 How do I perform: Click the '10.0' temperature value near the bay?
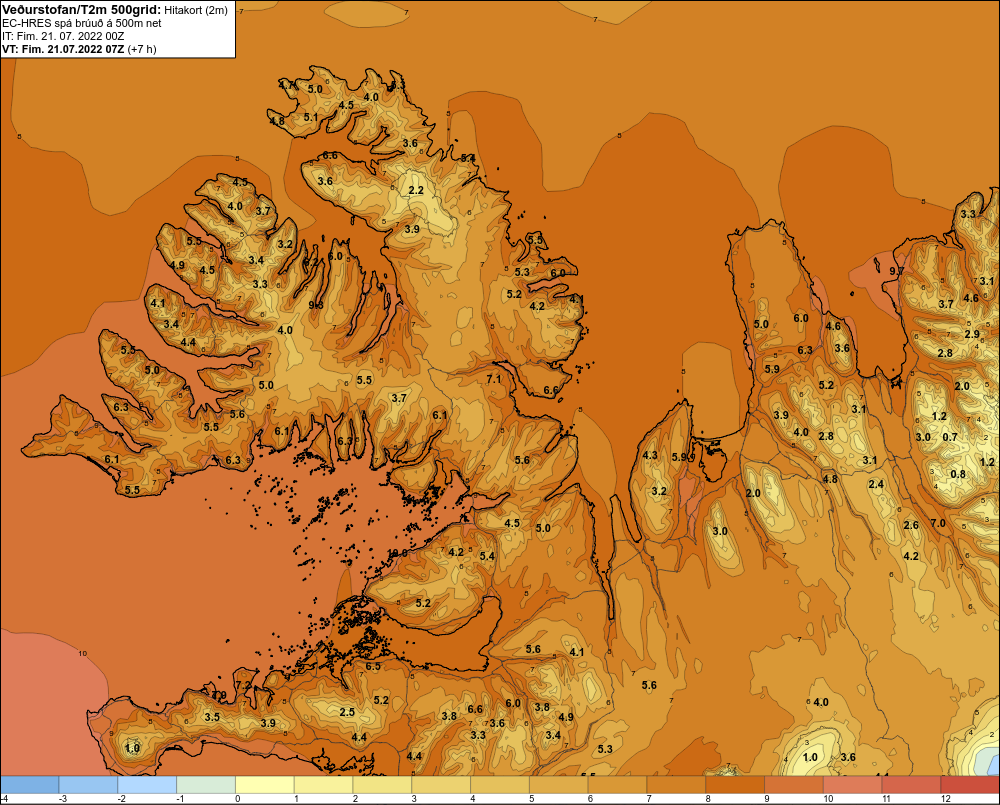397,553
